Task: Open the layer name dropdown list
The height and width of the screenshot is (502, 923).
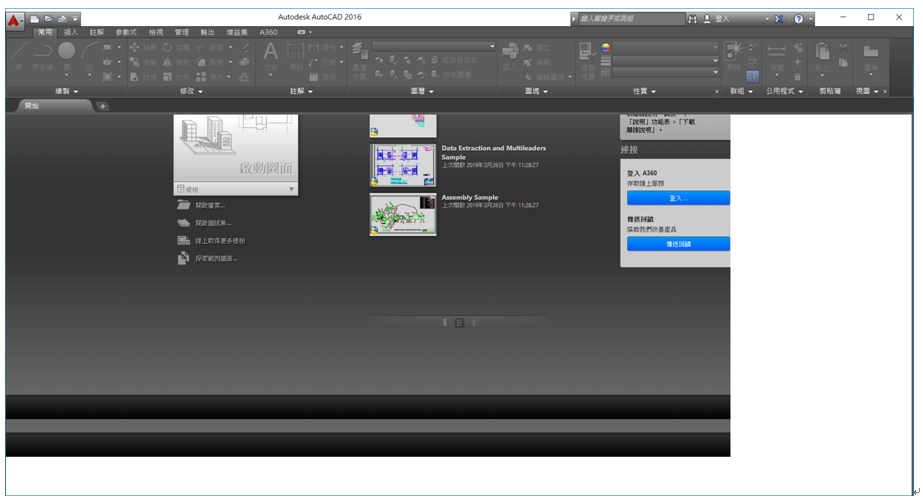Action: coord(434,46)
